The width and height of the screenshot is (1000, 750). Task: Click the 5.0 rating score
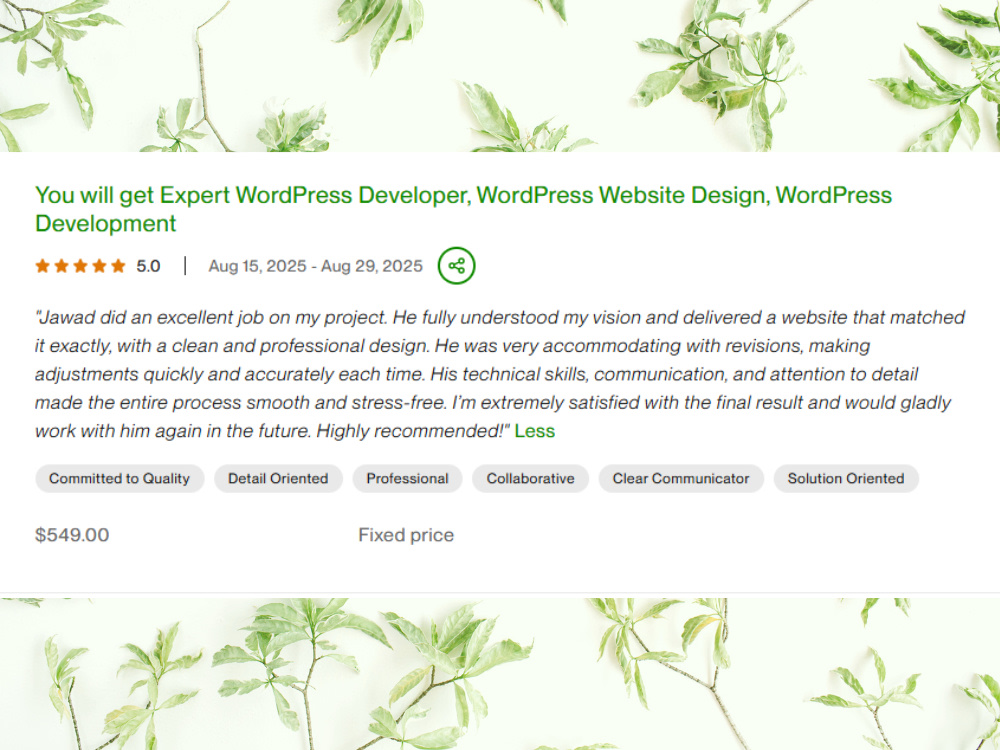[x=148, y=266]
